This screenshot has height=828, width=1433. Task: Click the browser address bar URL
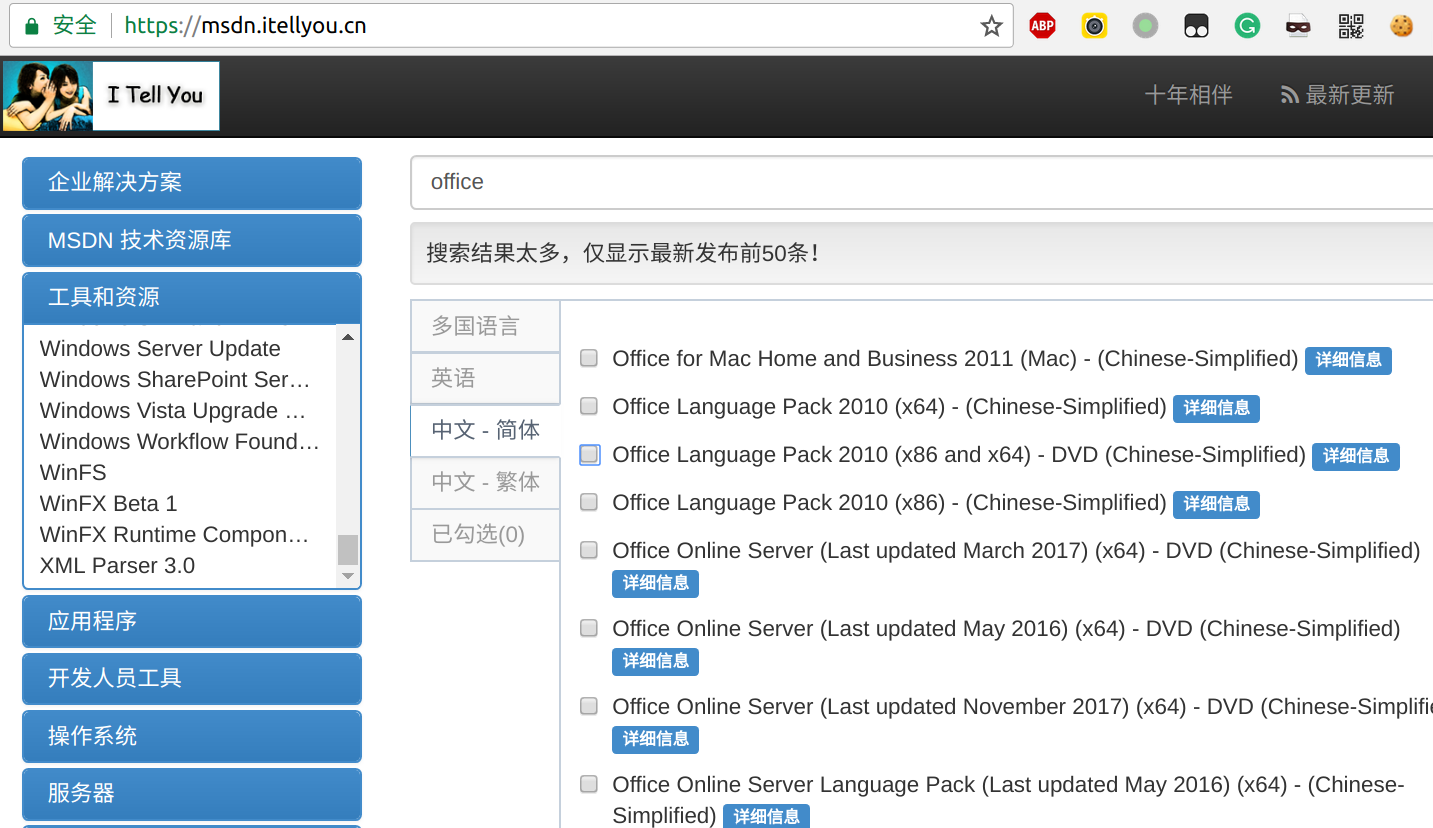coord(245,26)
